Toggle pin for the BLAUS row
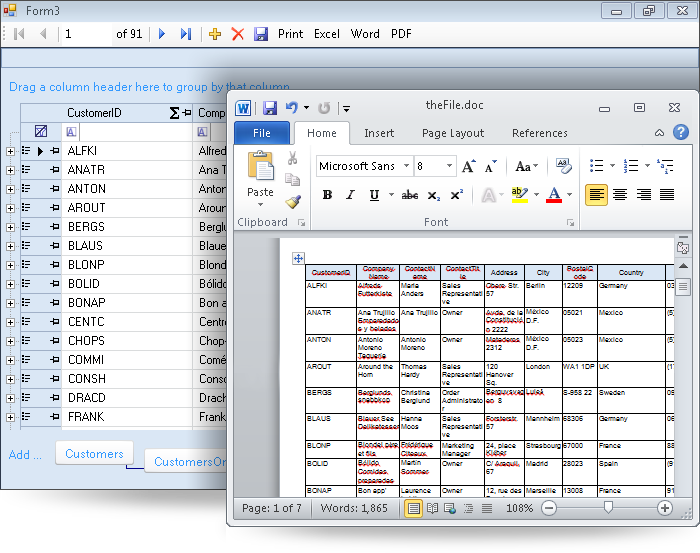The height and width of the screenshot is (553, 700). click(55, 246)
